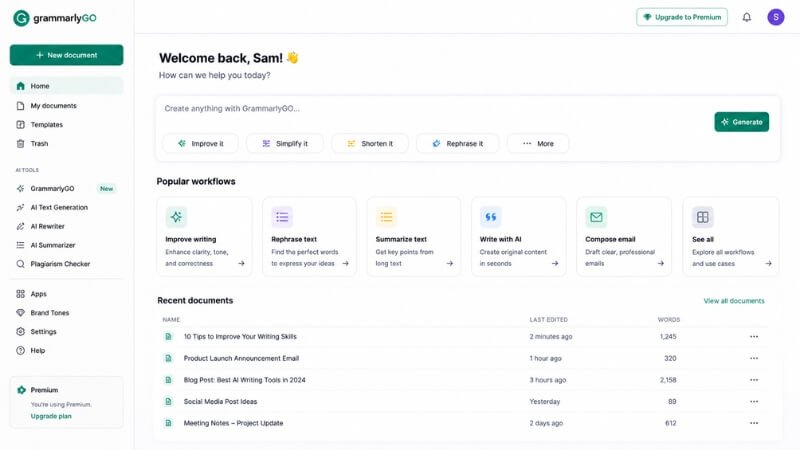Viewport: 800px width, 450px height.
Task: Open Meeting Notes – Project Update document
Action: (233, 423)
